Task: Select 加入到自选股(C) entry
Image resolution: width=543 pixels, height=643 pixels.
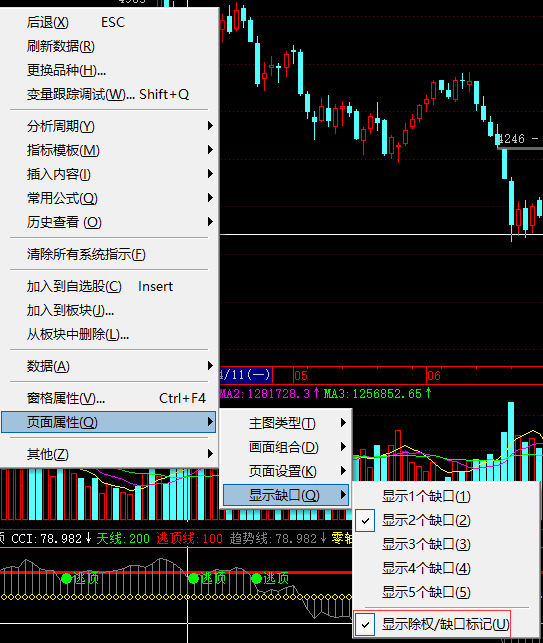Action: point(109,286)
